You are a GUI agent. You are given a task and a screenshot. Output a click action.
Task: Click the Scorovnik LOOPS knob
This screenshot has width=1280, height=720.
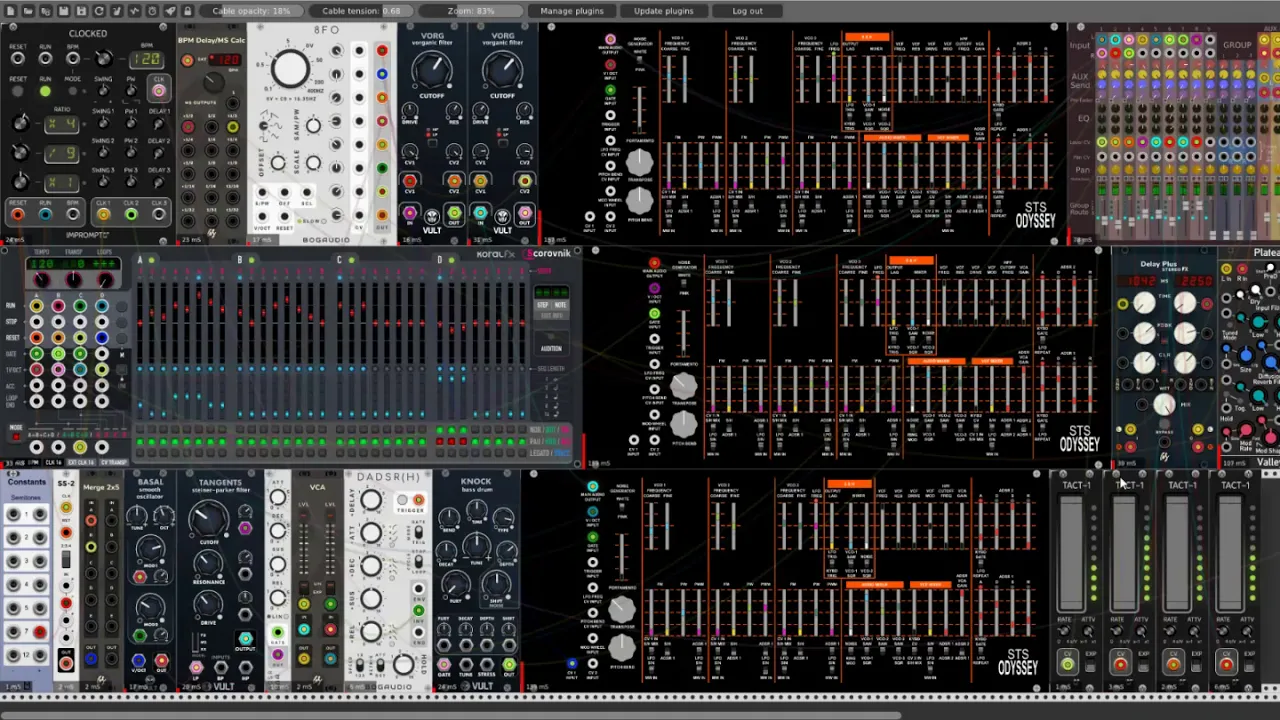point(106,280)
